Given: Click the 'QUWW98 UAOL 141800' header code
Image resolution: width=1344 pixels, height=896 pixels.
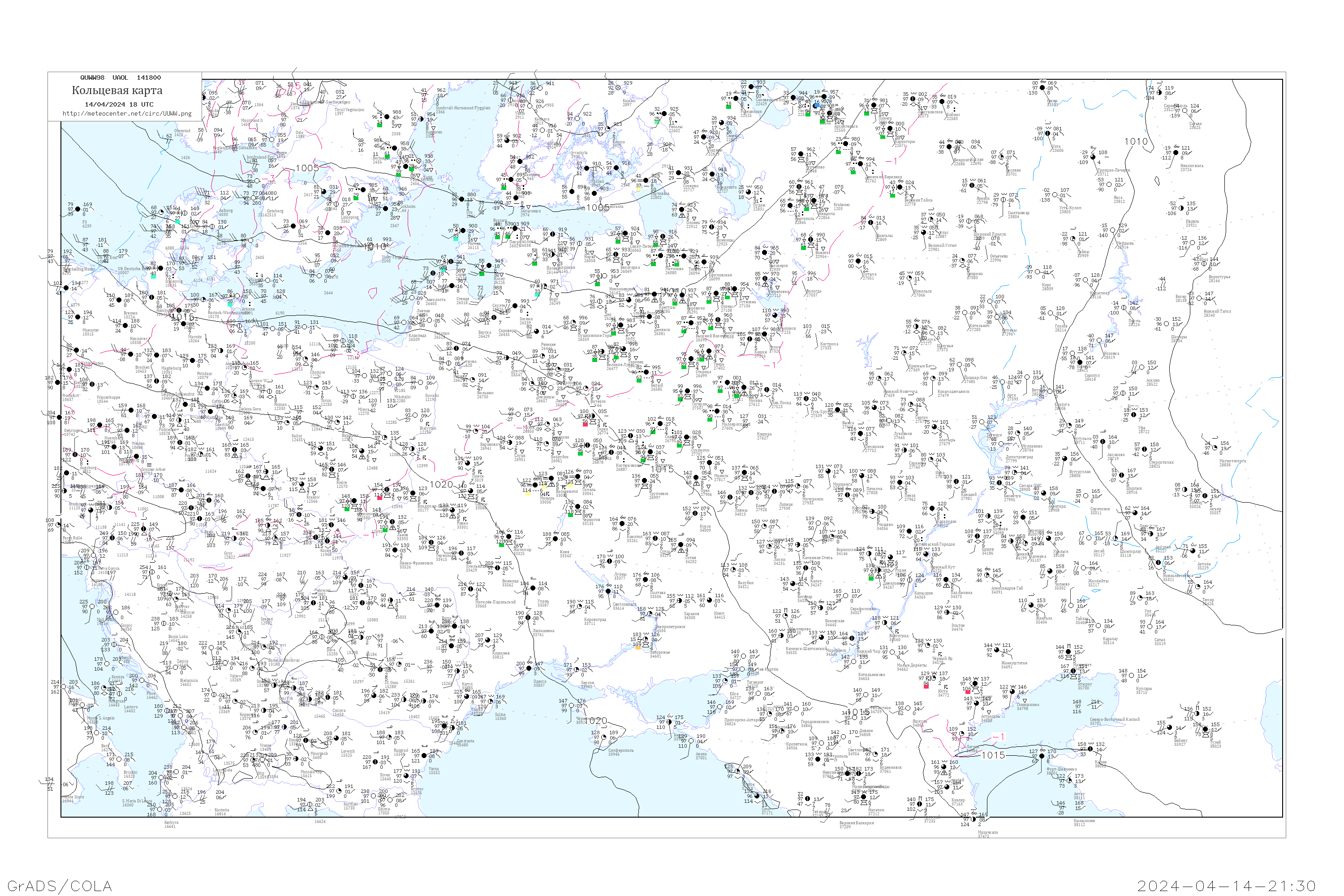Looking at the screenshot, I should point(121,78).
